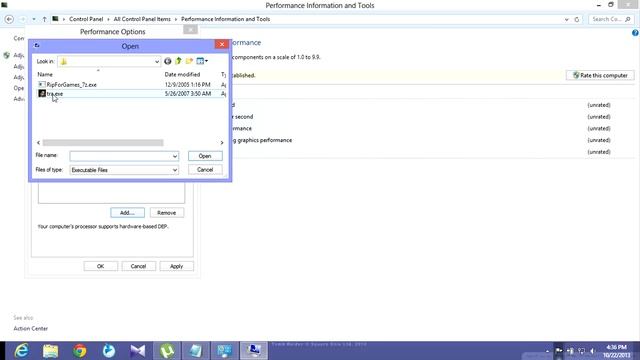Click the volume speaker tray icon
The height and width of the screenshot is (360, 640).
pyautogui.click(x=593, y=351)
